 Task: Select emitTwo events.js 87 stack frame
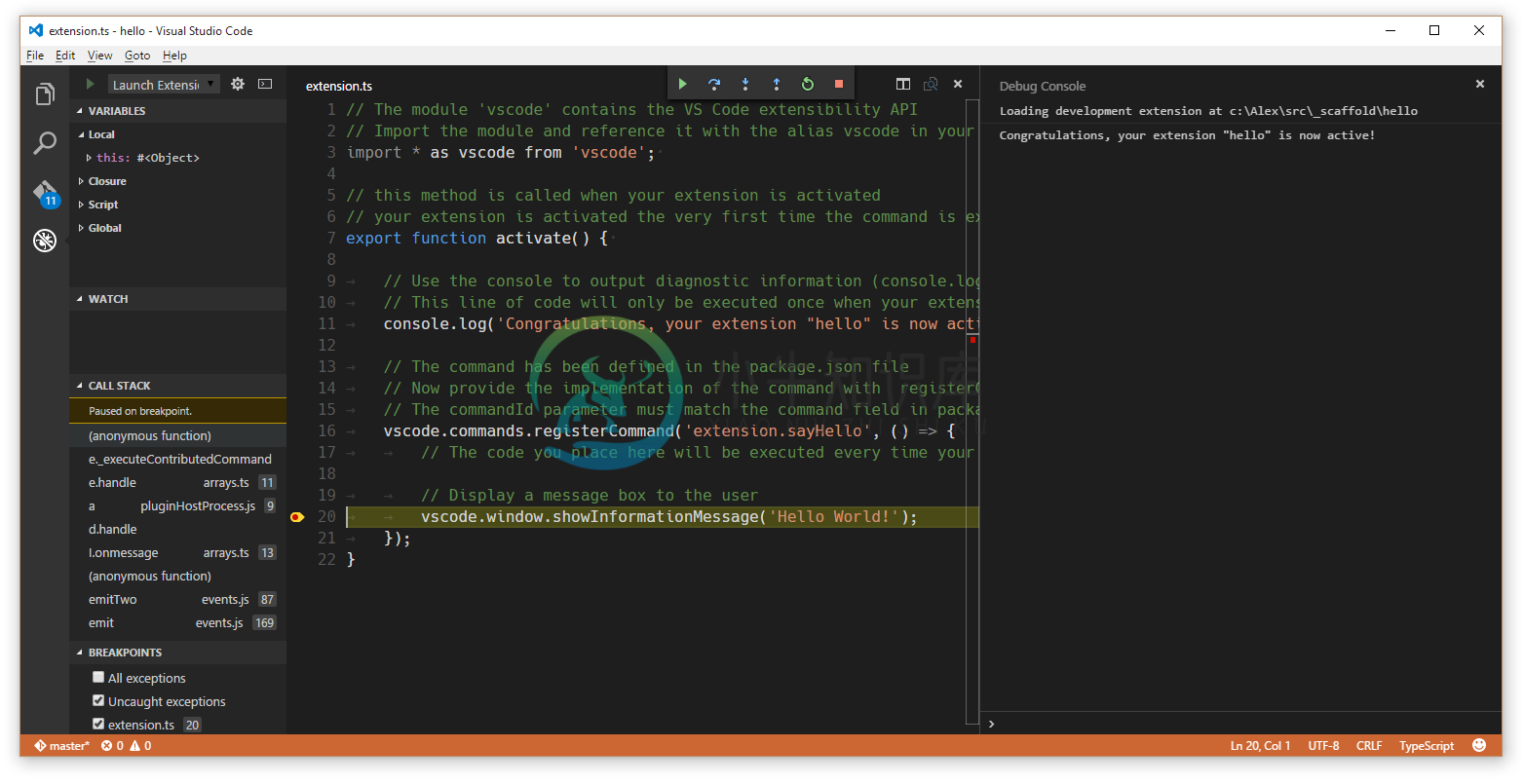tap(178, 599)
